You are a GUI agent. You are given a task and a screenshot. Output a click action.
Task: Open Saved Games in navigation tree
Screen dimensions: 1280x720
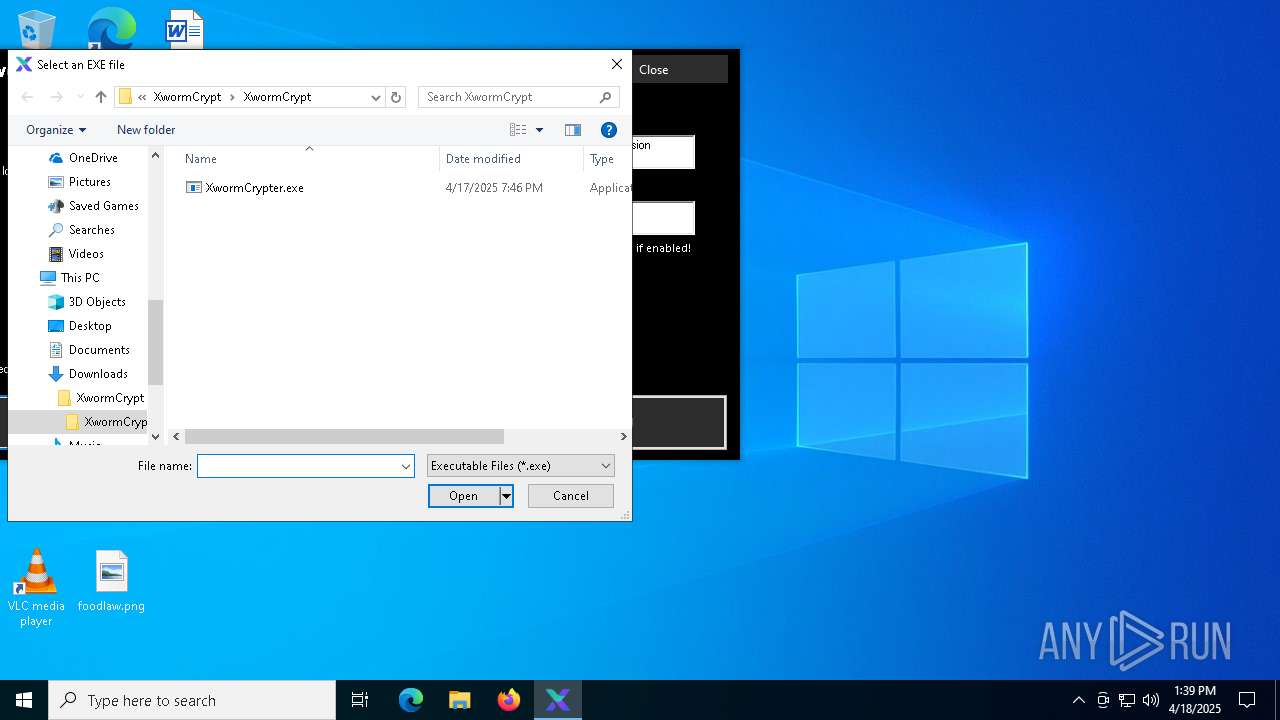coord(103,206)
